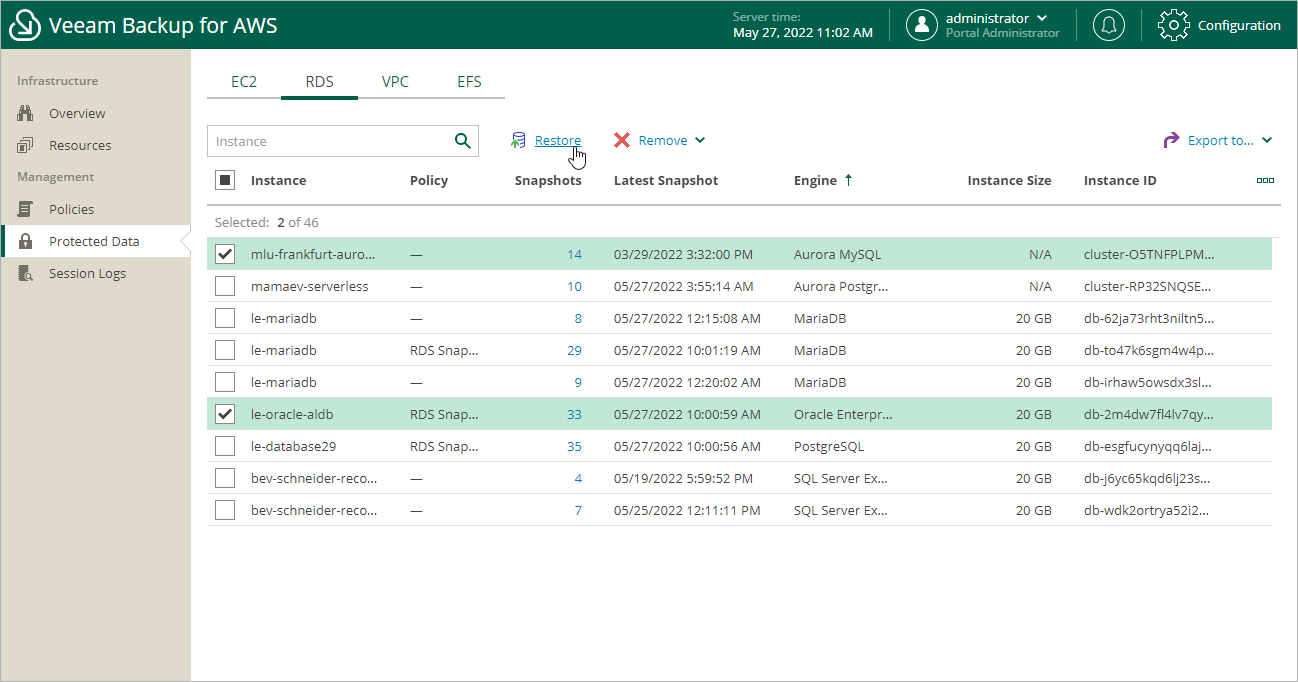Click the administrator user avatar icon
This screenshot has height=682, width=1298.
[x=921, y=25]
